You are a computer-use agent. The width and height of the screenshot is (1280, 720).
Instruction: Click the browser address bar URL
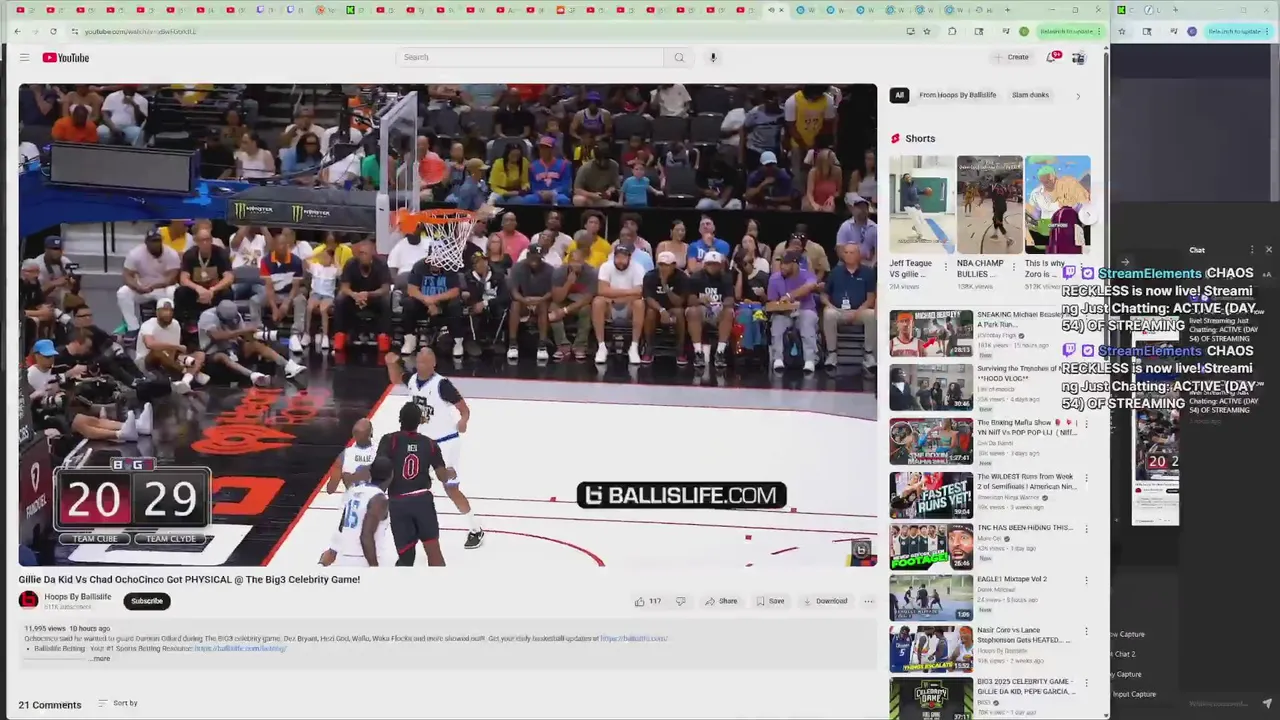(140, 31)
